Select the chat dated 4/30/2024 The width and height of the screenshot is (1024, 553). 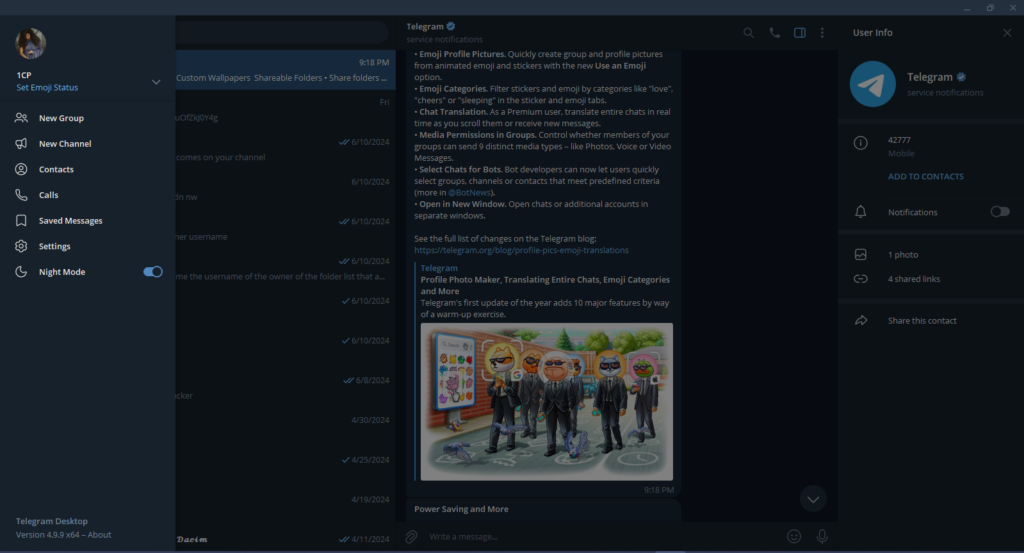pyautogui.click(x=285, y=428)
